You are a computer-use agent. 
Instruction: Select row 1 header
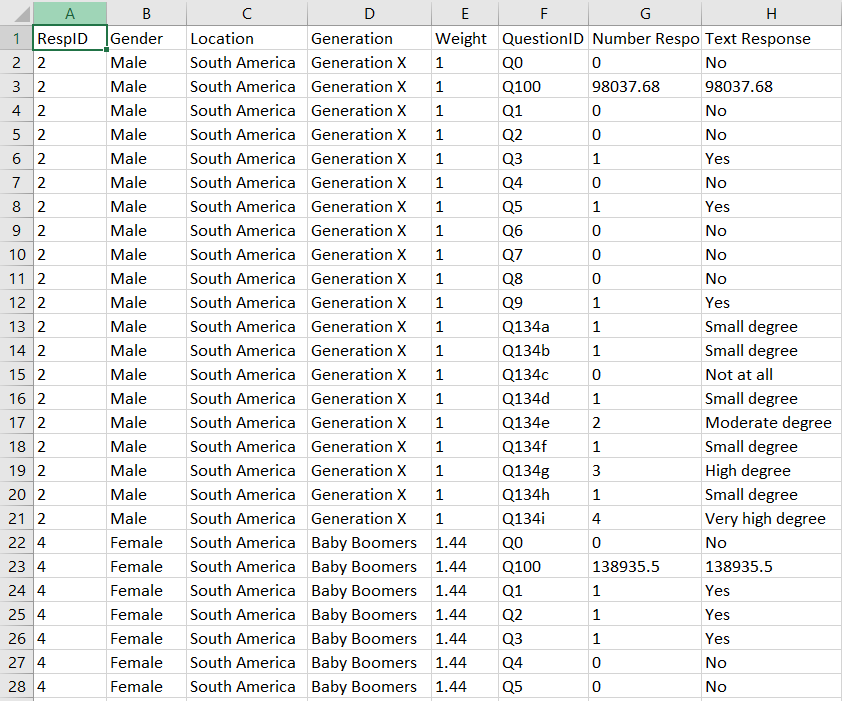(x=16, y=39)
